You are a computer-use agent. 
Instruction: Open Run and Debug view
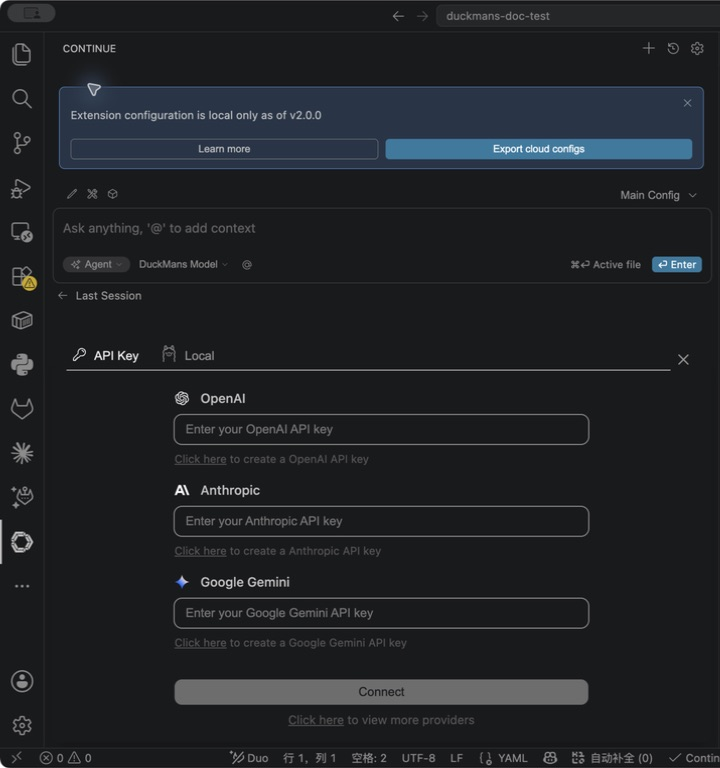(22, 188)
